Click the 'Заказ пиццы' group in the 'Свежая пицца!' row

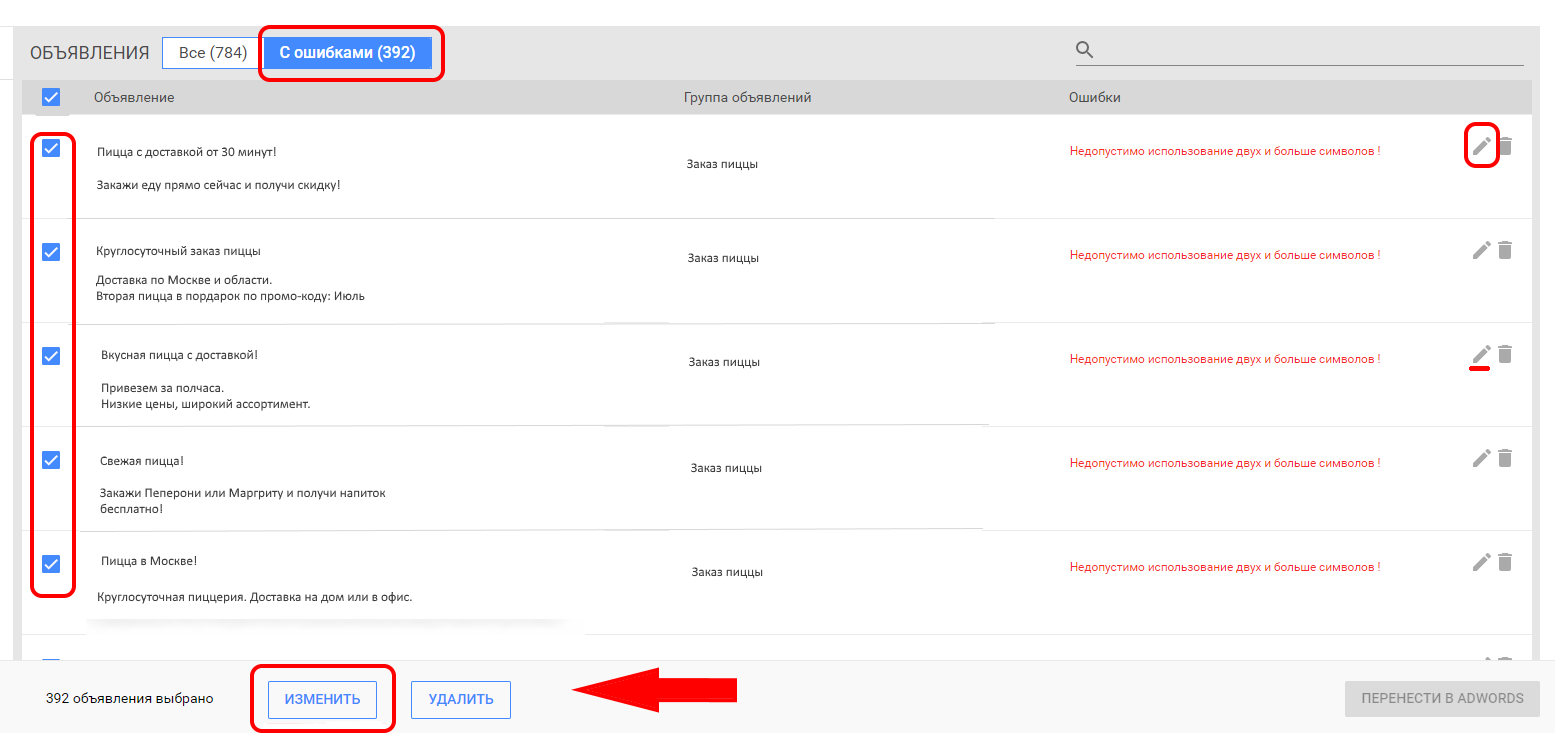coord(726,468)
